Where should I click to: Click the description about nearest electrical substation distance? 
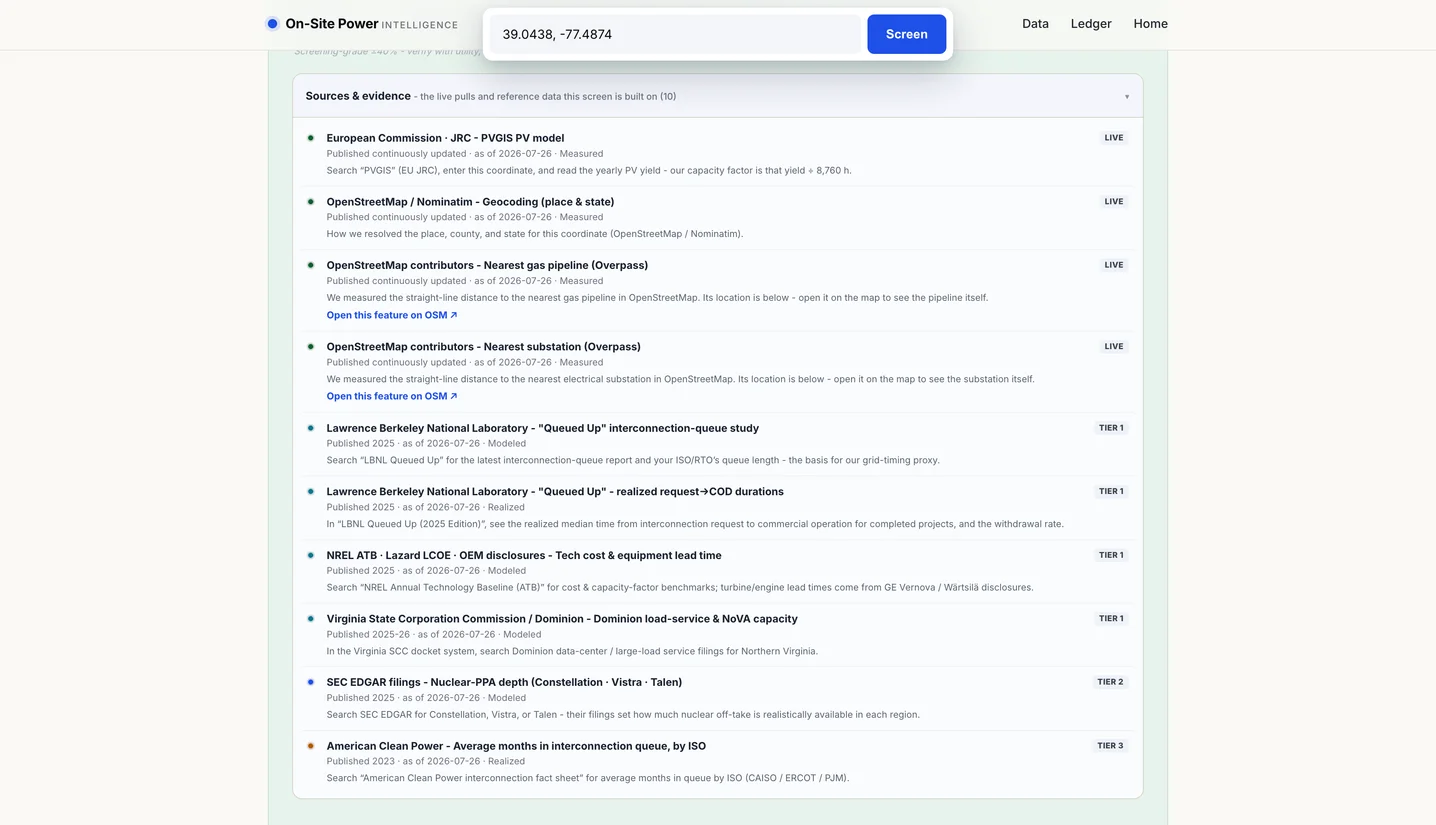pyautogui.click(x=681, y=379)
